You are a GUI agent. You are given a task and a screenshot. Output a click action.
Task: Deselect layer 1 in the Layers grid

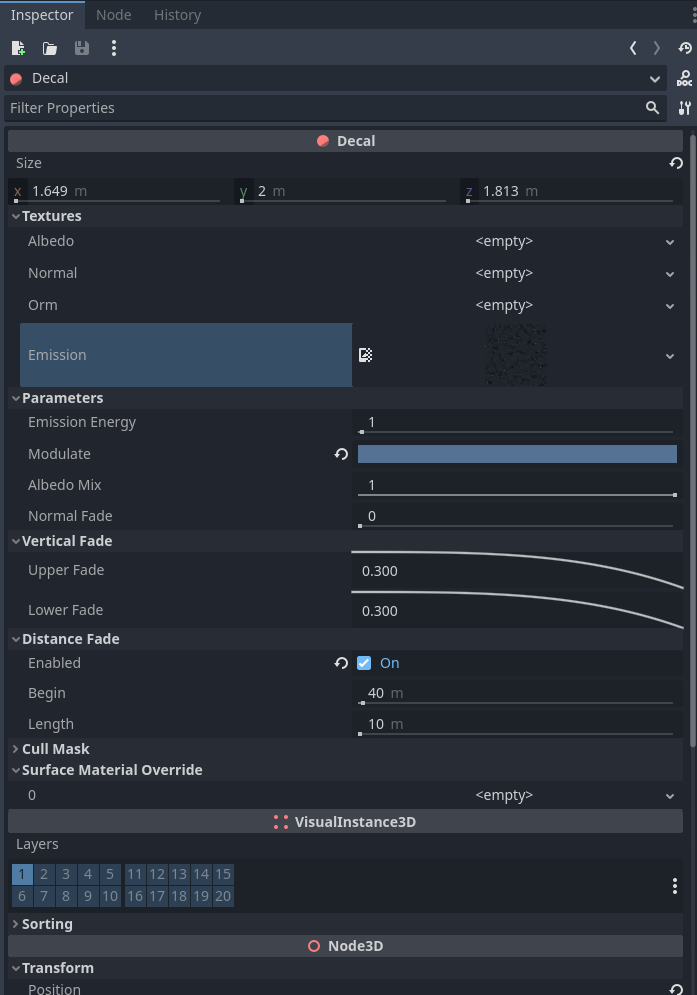(21, 873)
